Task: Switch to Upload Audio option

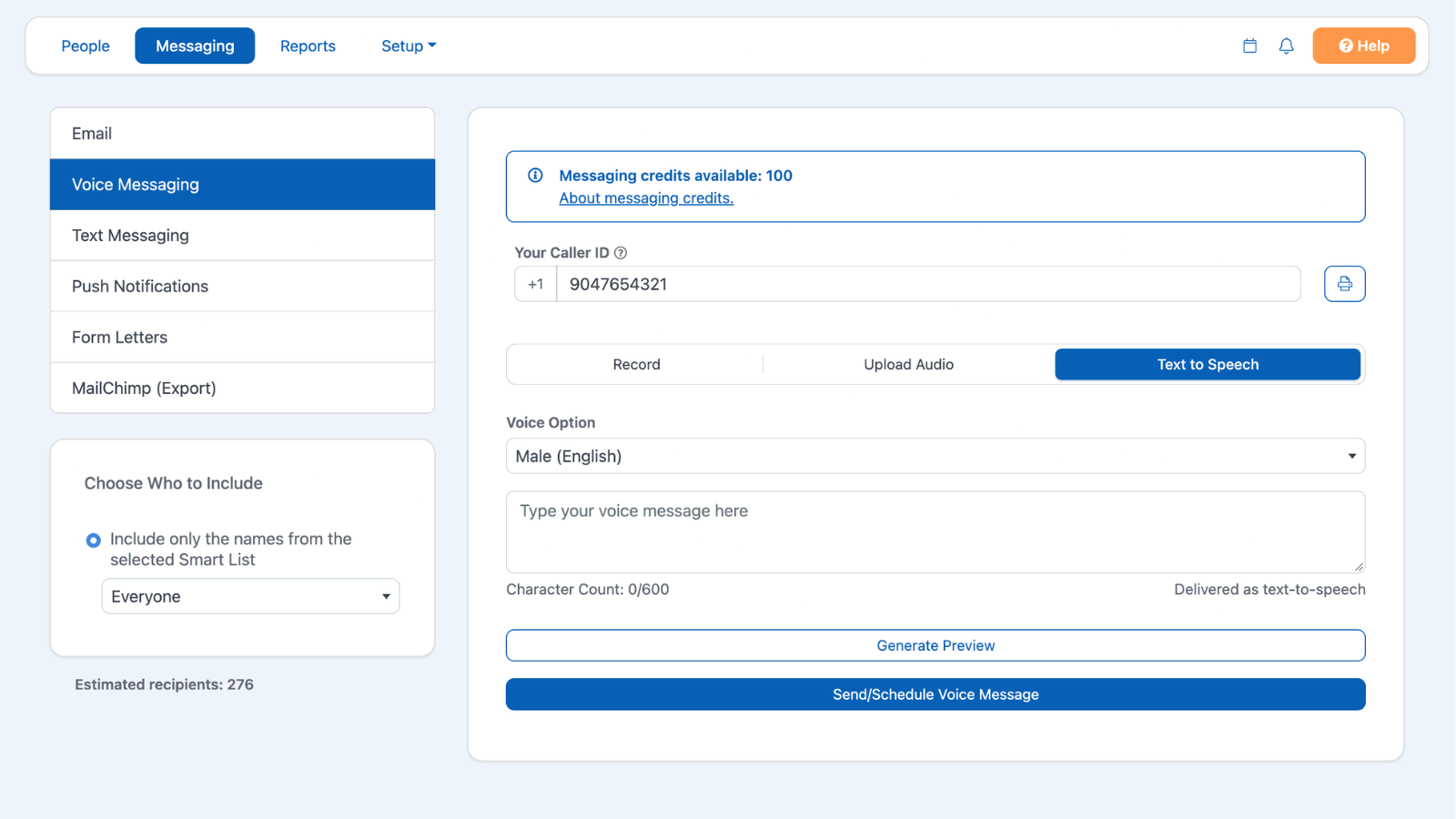Action: [908, 364]
